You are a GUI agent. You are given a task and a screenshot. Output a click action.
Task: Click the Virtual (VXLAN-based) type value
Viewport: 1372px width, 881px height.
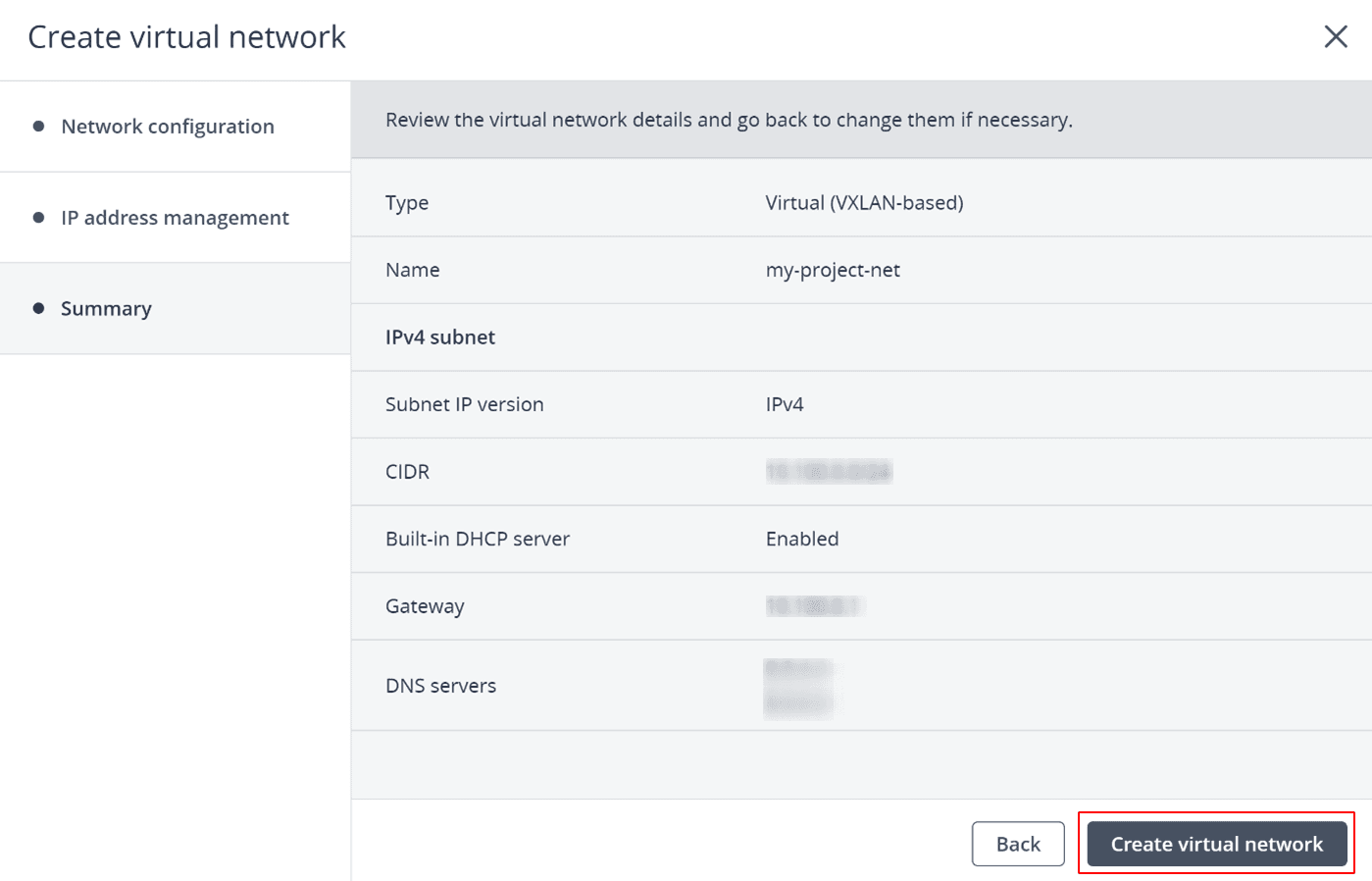tap(864, 203)
